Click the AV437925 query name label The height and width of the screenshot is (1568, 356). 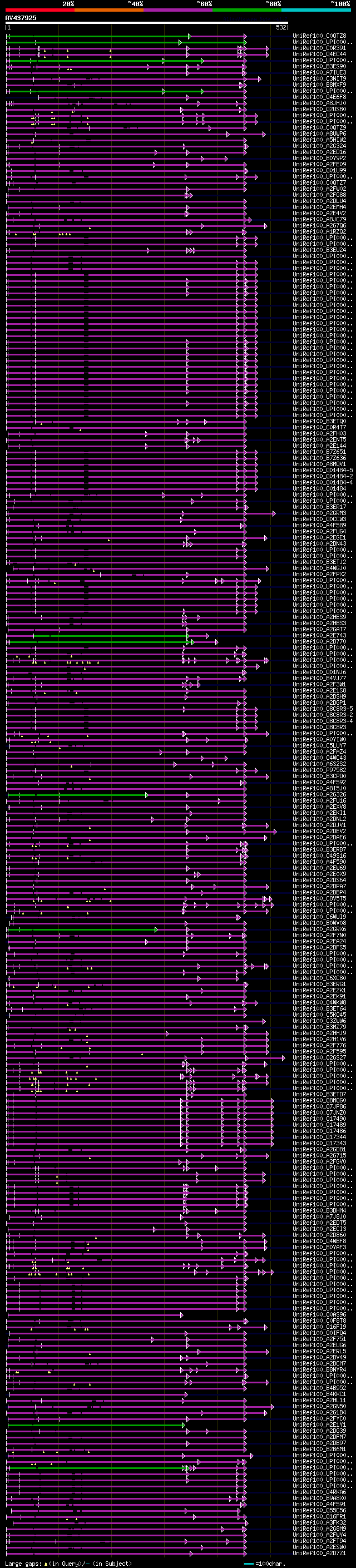point(21,18)
